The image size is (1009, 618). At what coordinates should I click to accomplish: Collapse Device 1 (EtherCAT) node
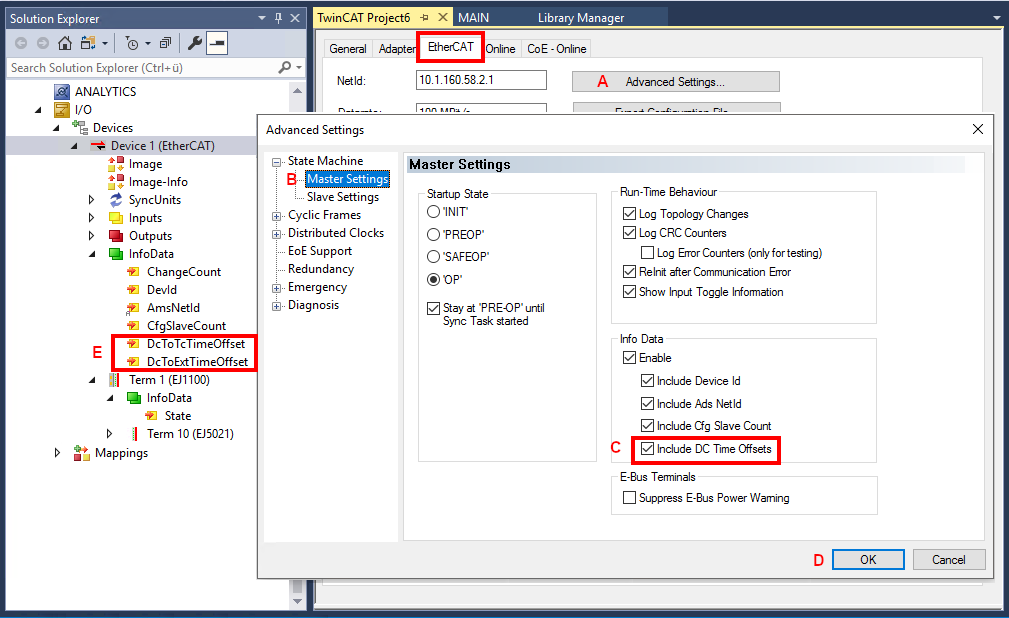coord(74,146)
